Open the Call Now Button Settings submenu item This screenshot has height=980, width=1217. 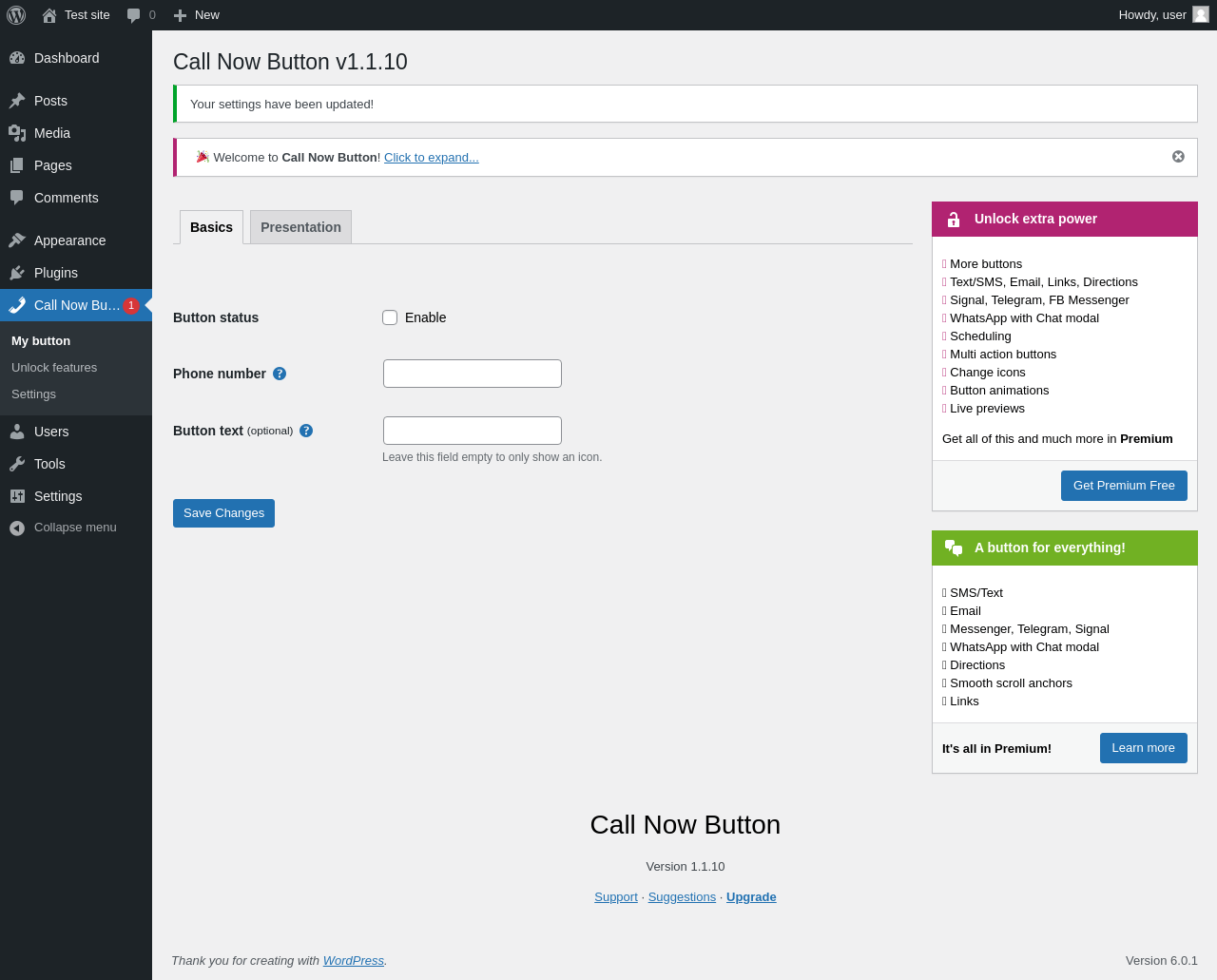point(33,394)
